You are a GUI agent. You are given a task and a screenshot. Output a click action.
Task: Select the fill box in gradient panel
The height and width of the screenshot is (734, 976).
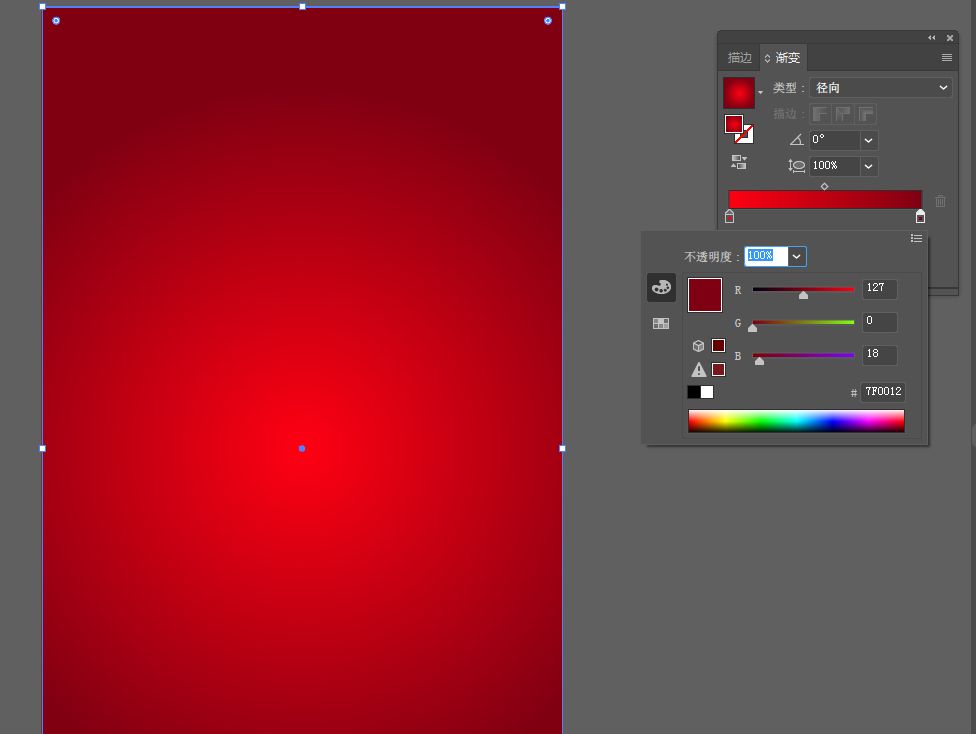pos(733,124)
